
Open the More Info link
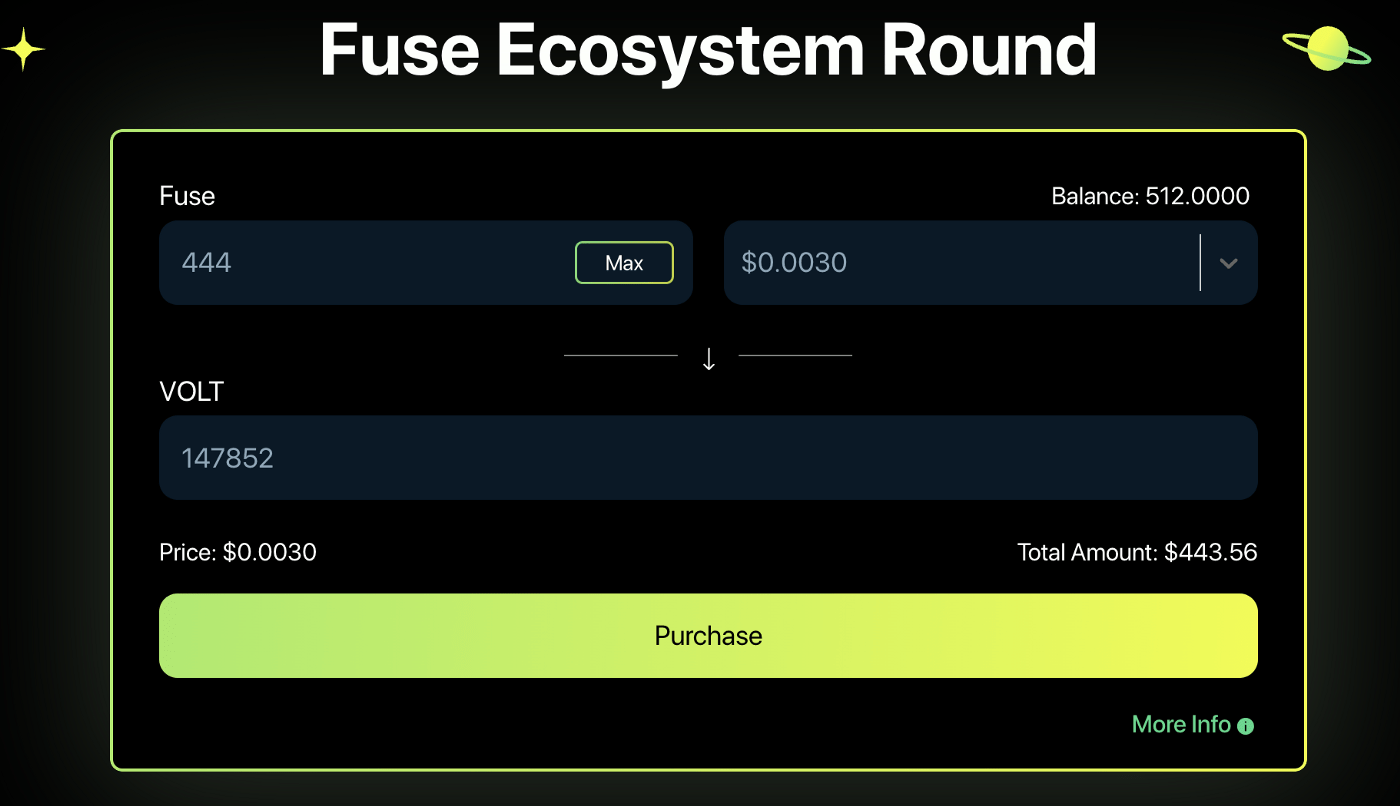pyautogui.click(x=1181, y=724)
